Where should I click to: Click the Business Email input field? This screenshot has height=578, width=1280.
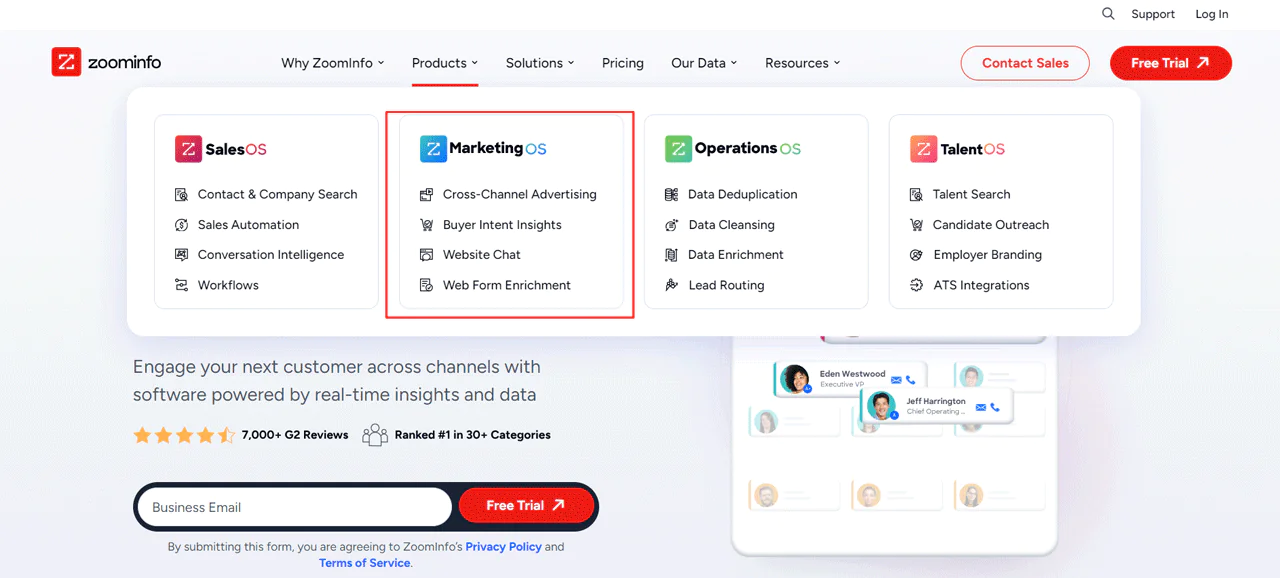point(290,507)
